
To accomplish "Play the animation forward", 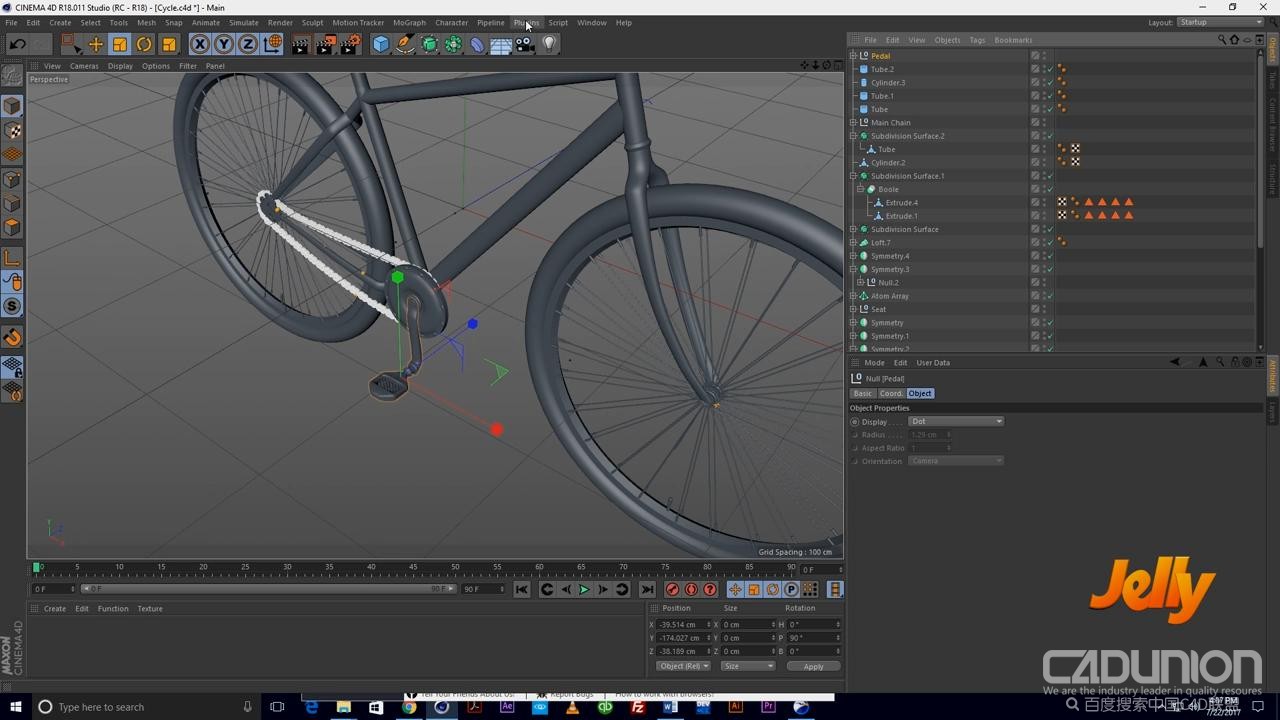I will tap(584, 590).
